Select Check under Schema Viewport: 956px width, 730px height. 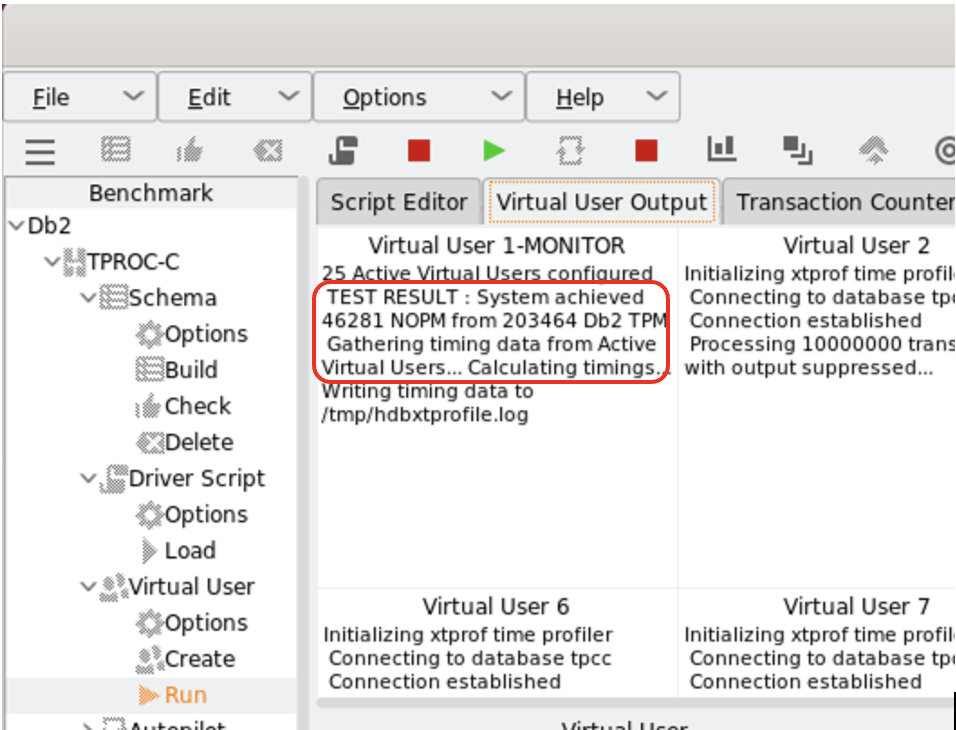point(198,406)
